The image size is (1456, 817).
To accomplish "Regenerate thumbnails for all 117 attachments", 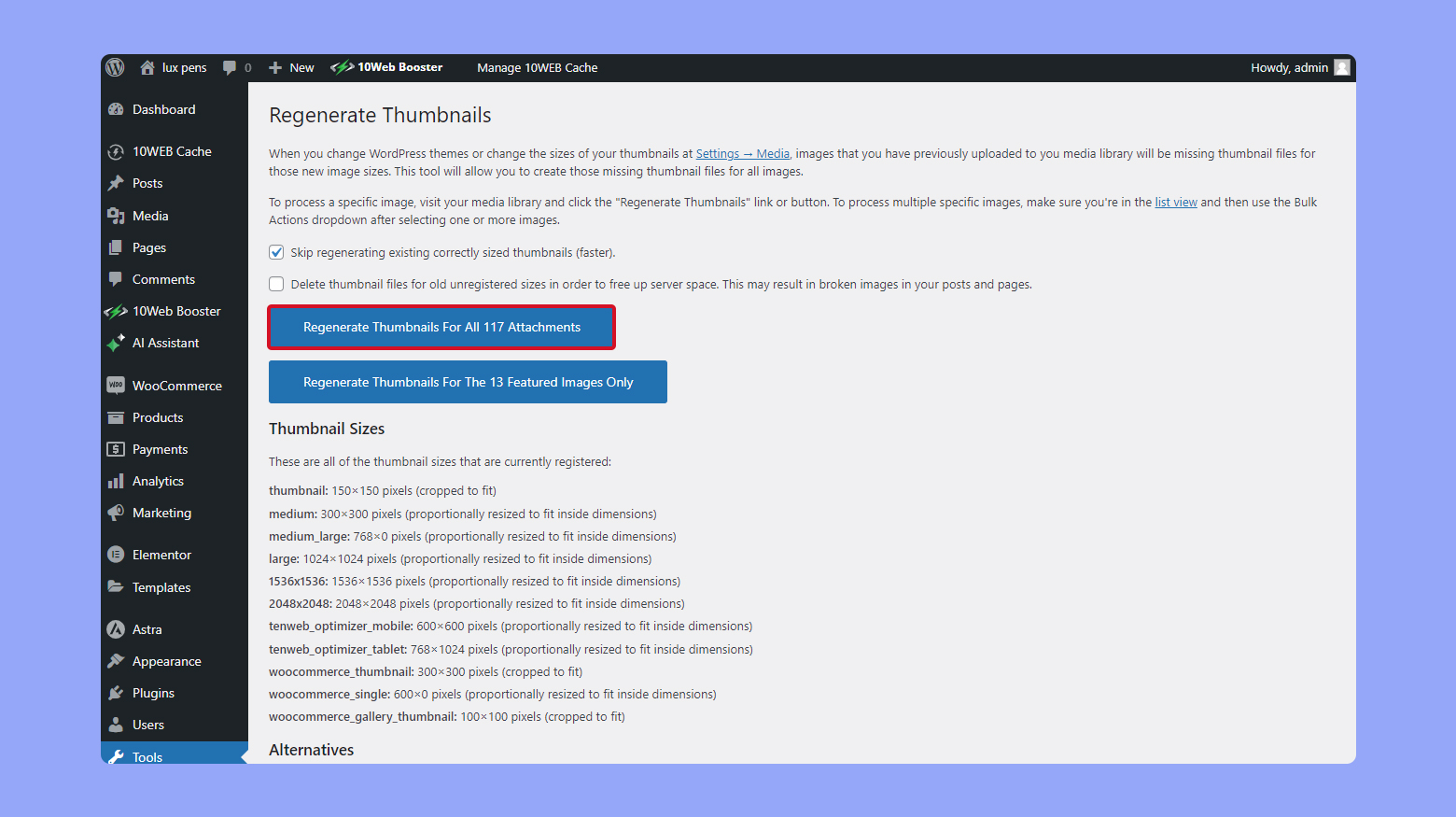I will point(441,327).
